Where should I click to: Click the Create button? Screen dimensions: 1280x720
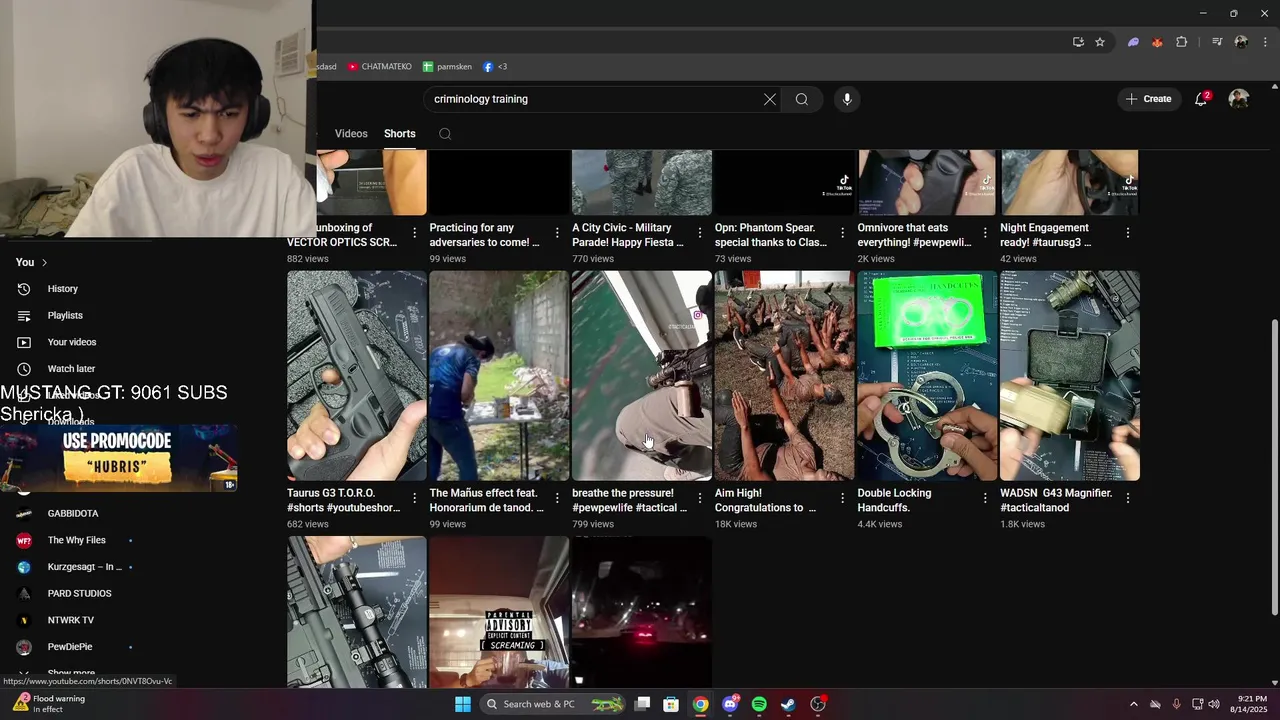coord(1148,99)
